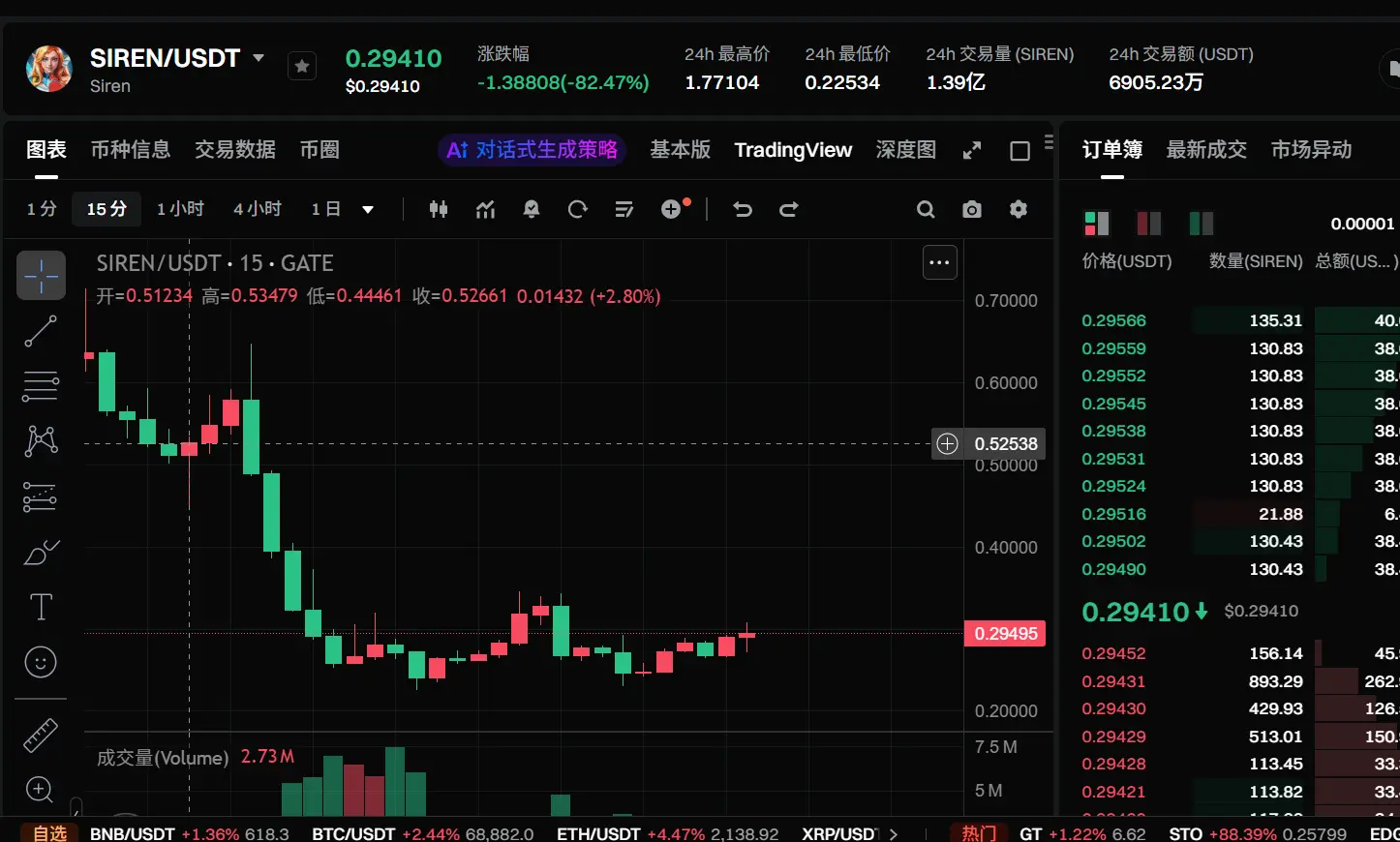This screenshot has height=842, width=1400.
Task: Open the 图表 chart tab
Action: coord(46,150)
